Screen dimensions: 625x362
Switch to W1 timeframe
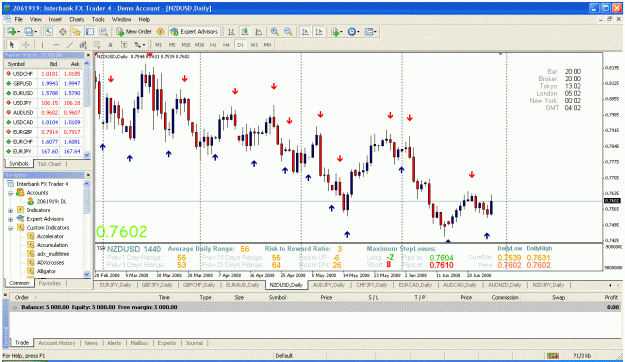click(254, 45)
